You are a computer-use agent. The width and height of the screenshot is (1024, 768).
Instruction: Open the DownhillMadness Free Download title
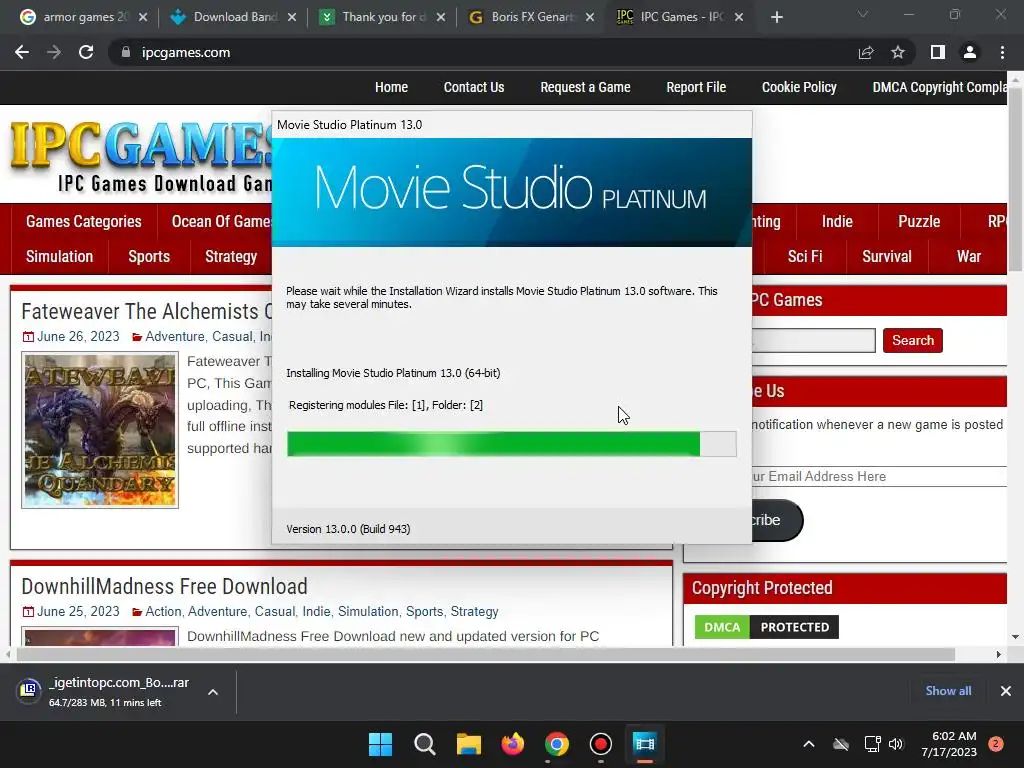coord(165,586)
